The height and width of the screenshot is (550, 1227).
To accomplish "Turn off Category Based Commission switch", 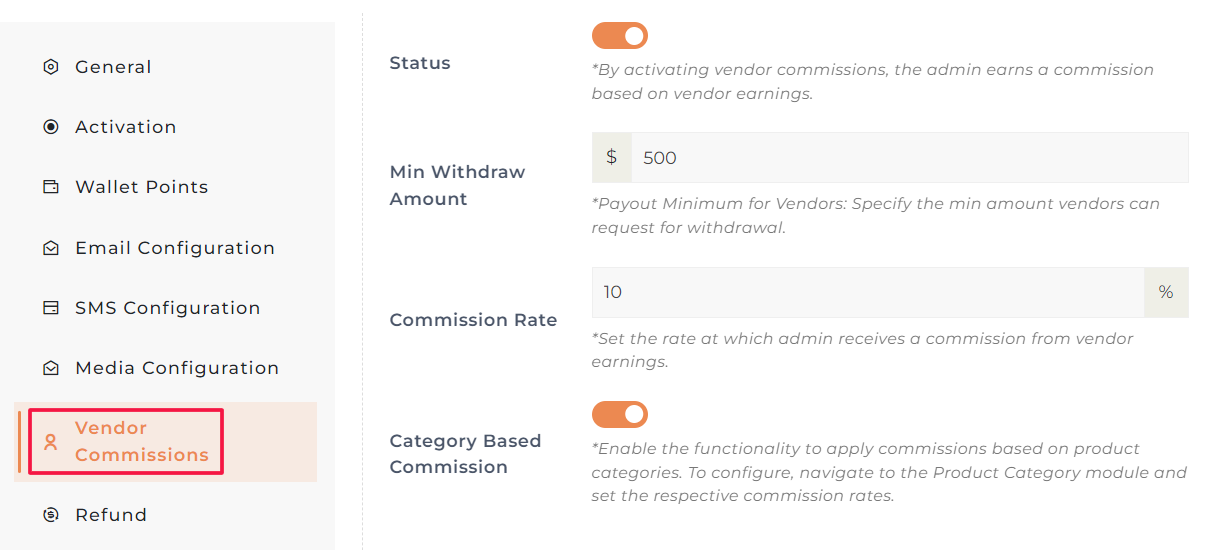I will [620, 414].
